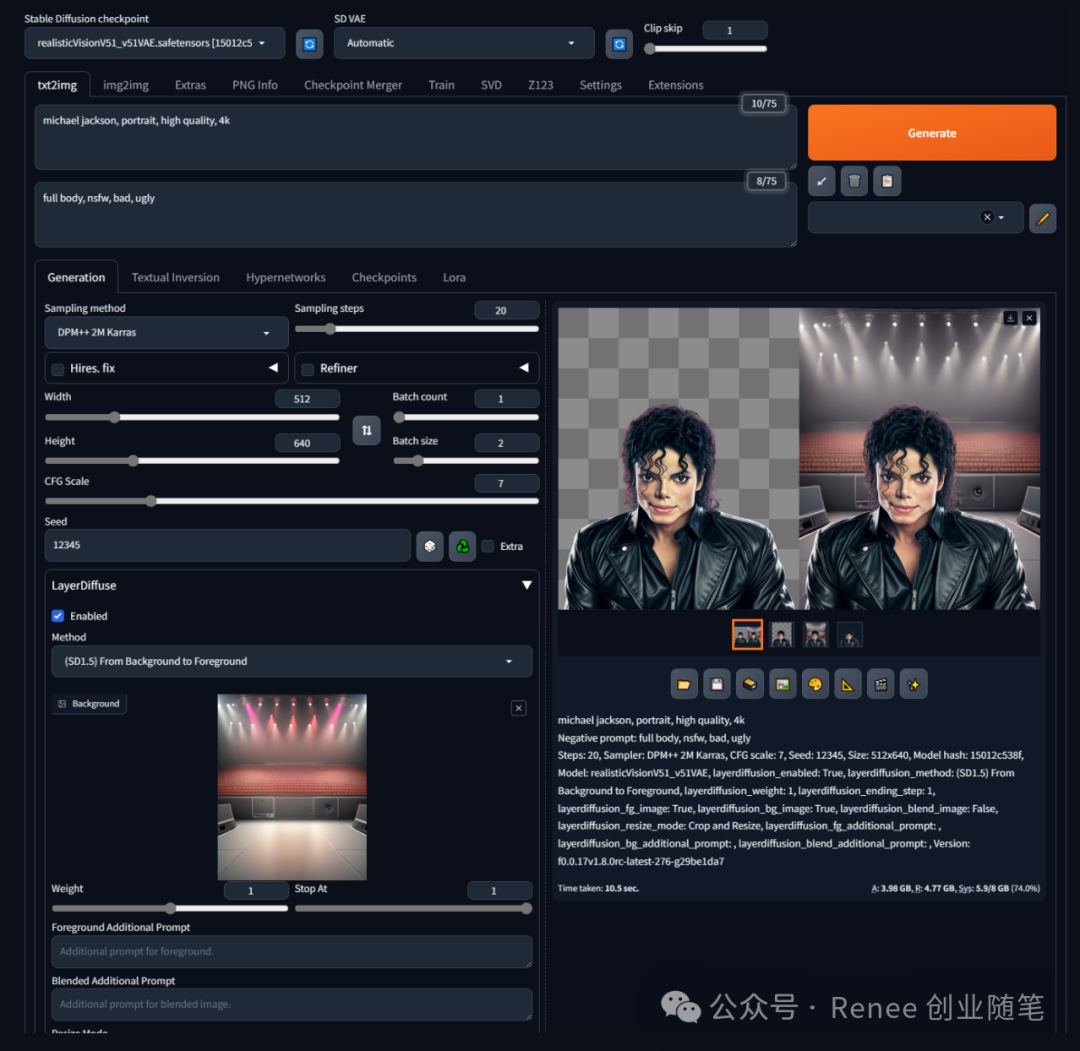Open the LayerDiffuse Method dropdown
Screen dimensions: 1080x1051
[x=291, y=661]
